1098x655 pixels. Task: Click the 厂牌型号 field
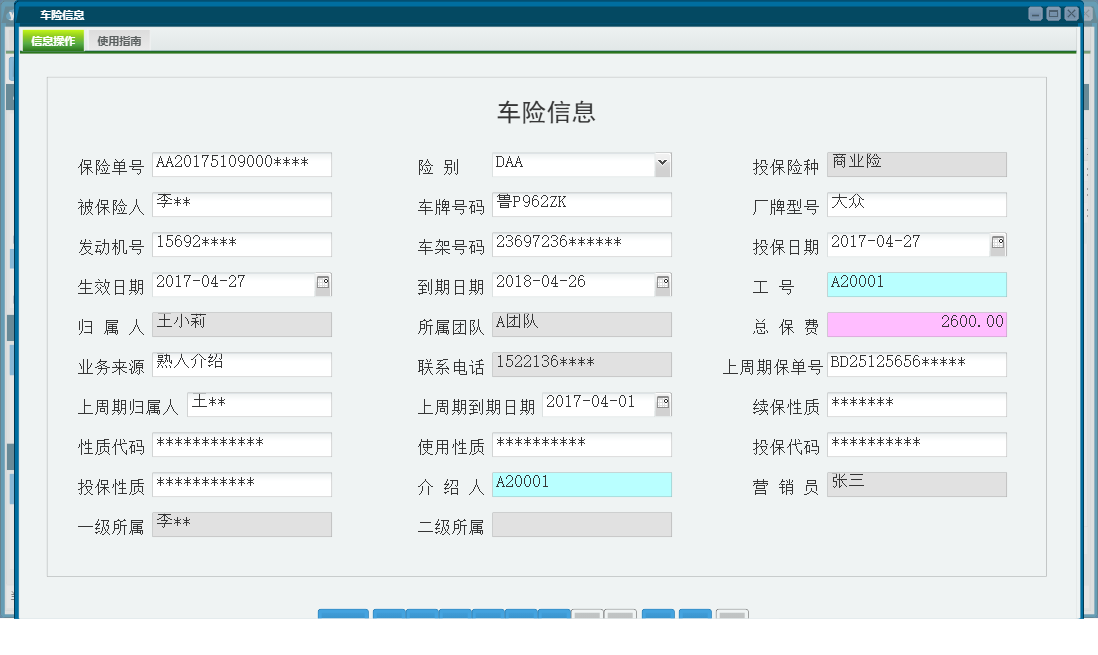pos(917,204)
